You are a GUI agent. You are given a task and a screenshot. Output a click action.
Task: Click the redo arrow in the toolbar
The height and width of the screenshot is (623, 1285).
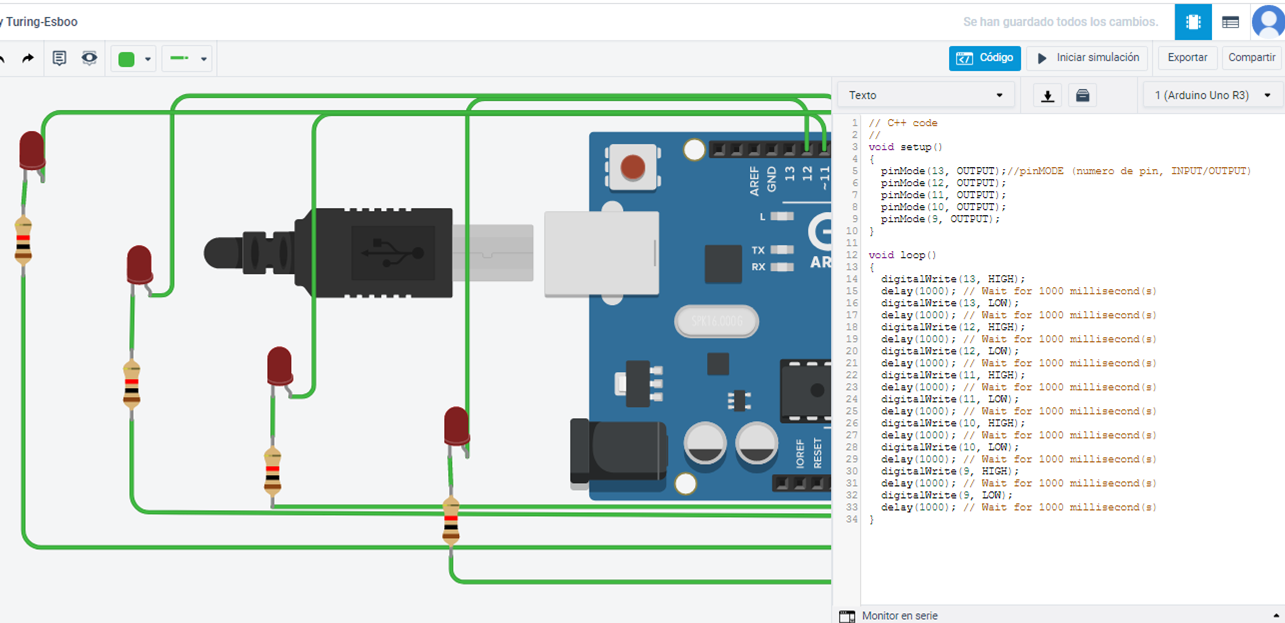coord(28,58)
